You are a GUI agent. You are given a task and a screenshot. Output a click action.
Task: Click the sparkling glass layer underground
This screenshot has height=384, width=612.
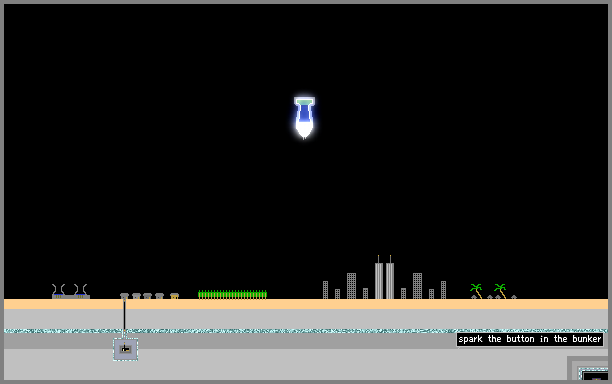coord(306,331)
